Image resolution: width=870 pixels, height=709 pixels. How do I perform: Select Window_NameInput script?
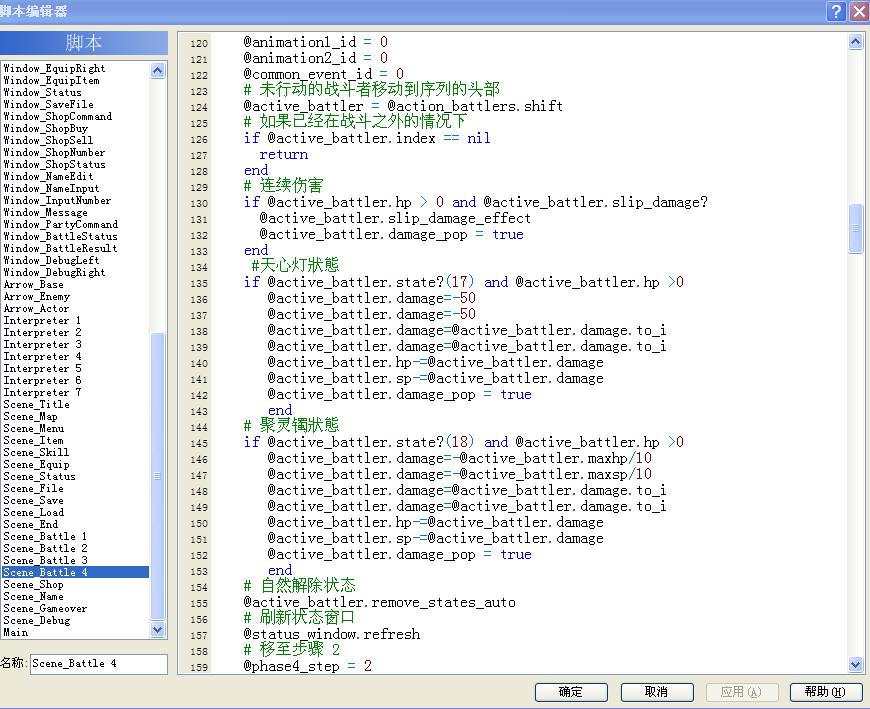click(x=51, y=189)
